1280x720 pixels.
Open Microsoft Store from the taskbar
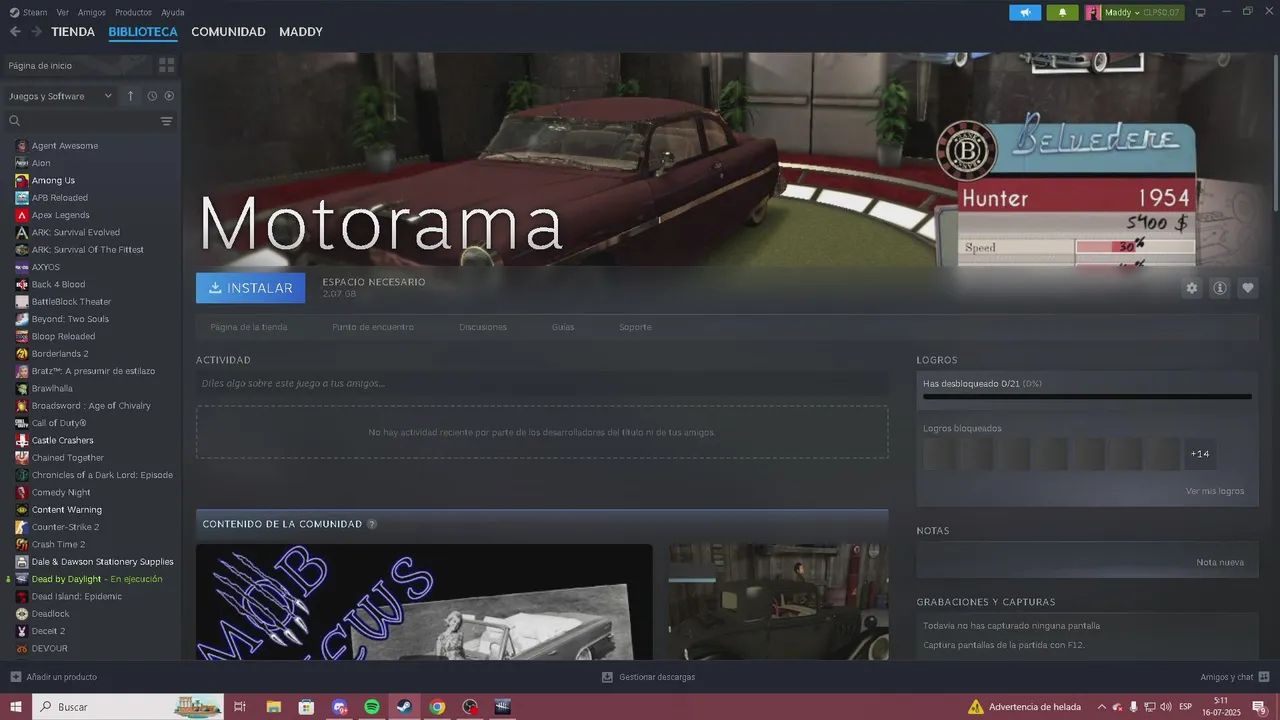(x=306, y=707)
